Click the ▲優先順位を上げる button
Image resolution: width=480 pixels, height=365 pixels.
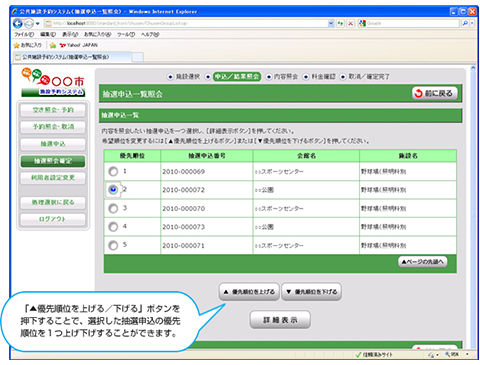coord(249,292)
